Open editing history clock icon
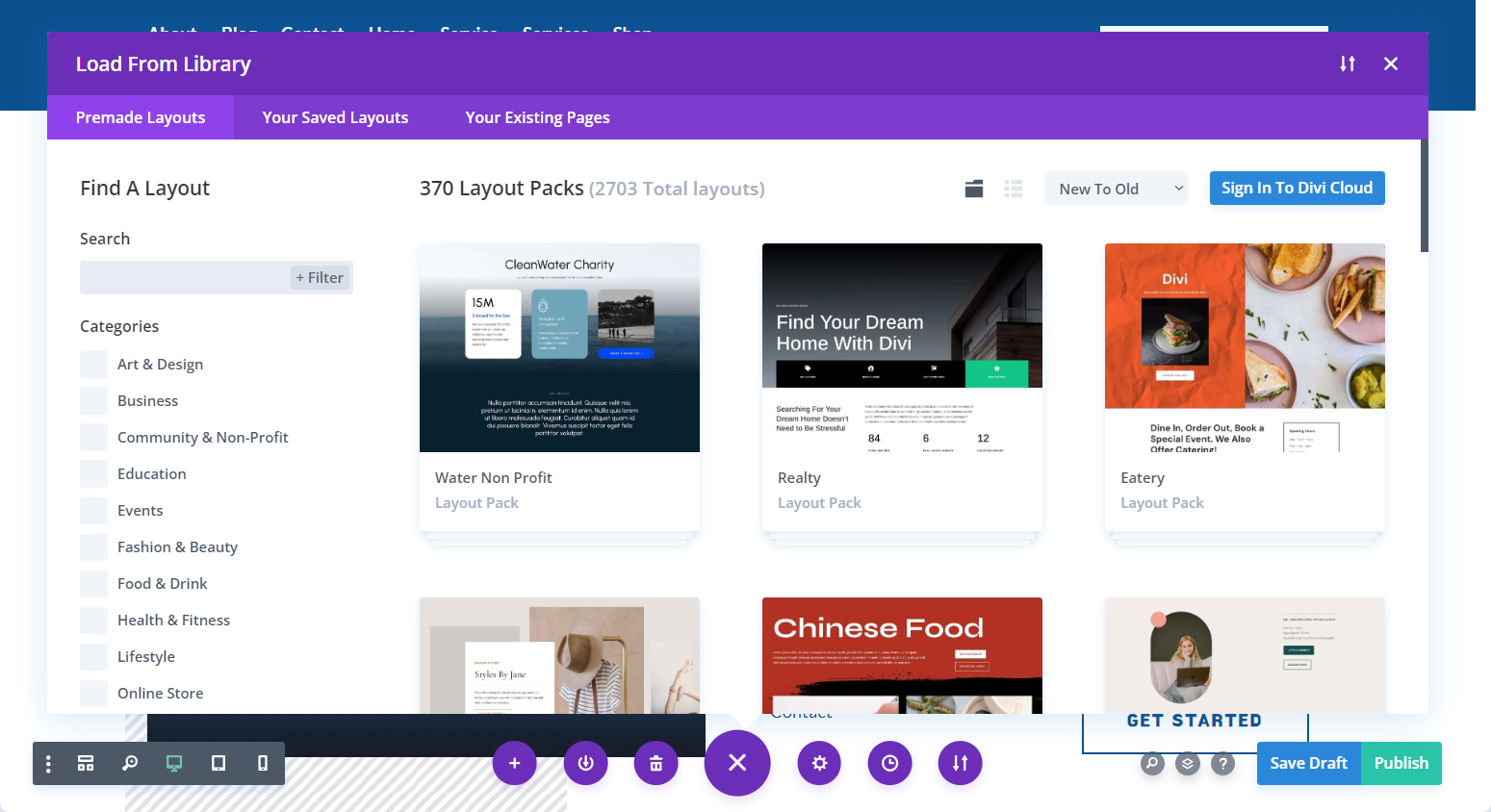This screenshot has height=812, width=1491. (x=890, y=763)
